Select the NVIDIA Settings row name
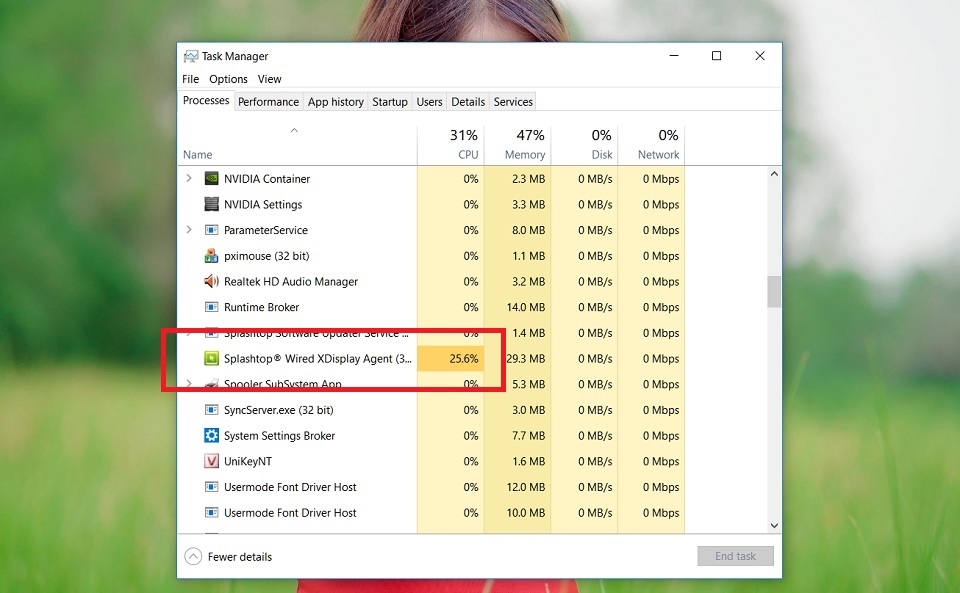 [263, 204]
